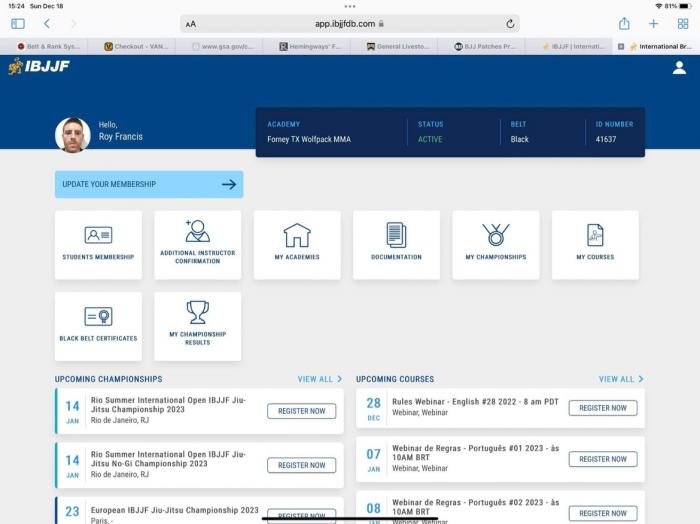Switch to the www.gsa.gov tab
The height and width of the screenshot is (524, 700).
click(223, 46)
